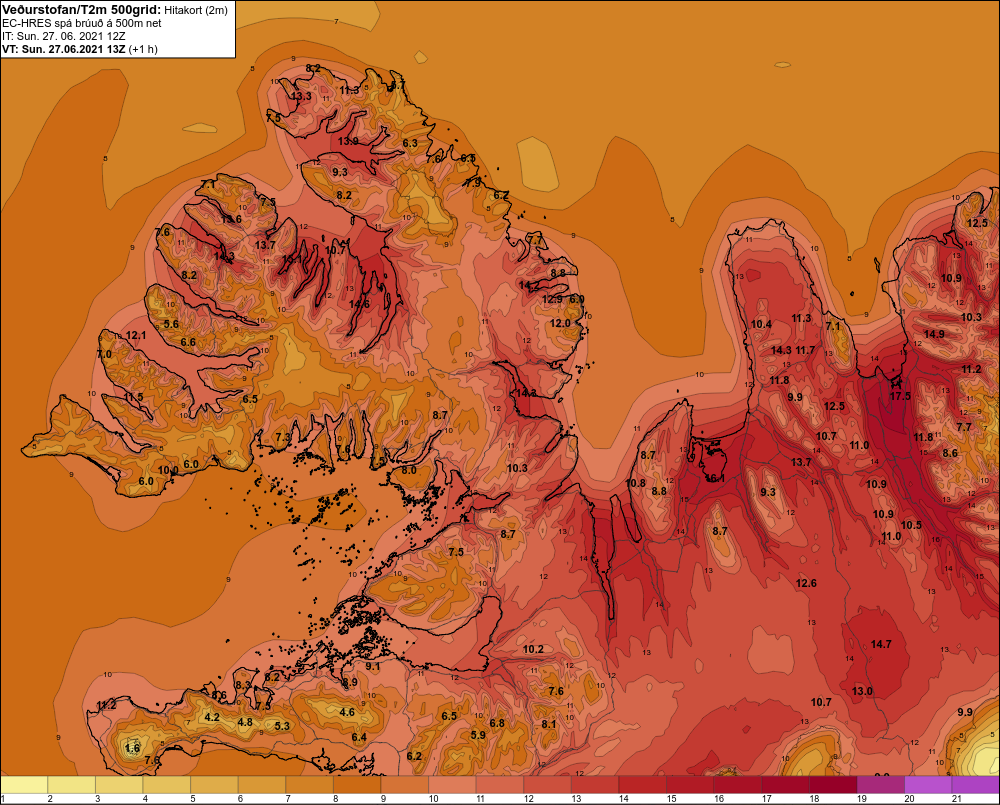Click the 10.2 temperature value
Viewport: 1000px width, 805px height.
click(x=533, y=649)
